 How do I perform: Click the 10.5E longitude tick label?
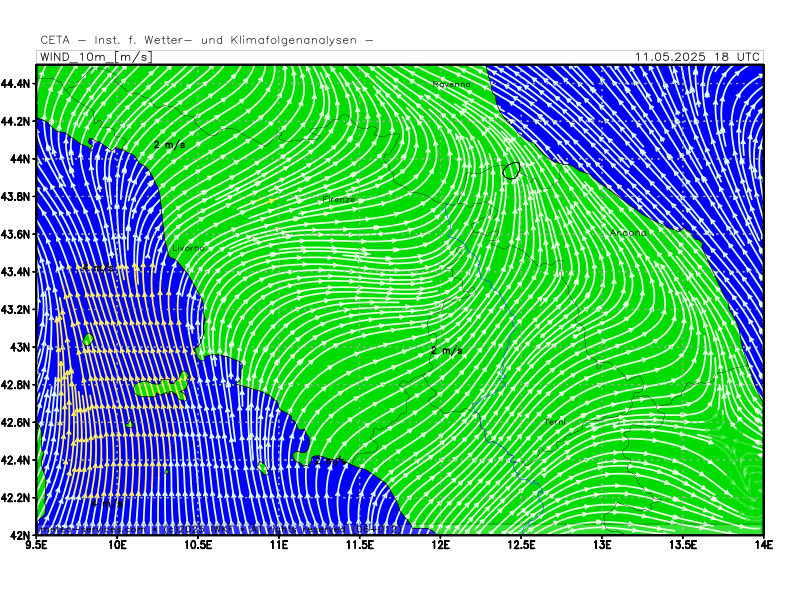[198, 545]
